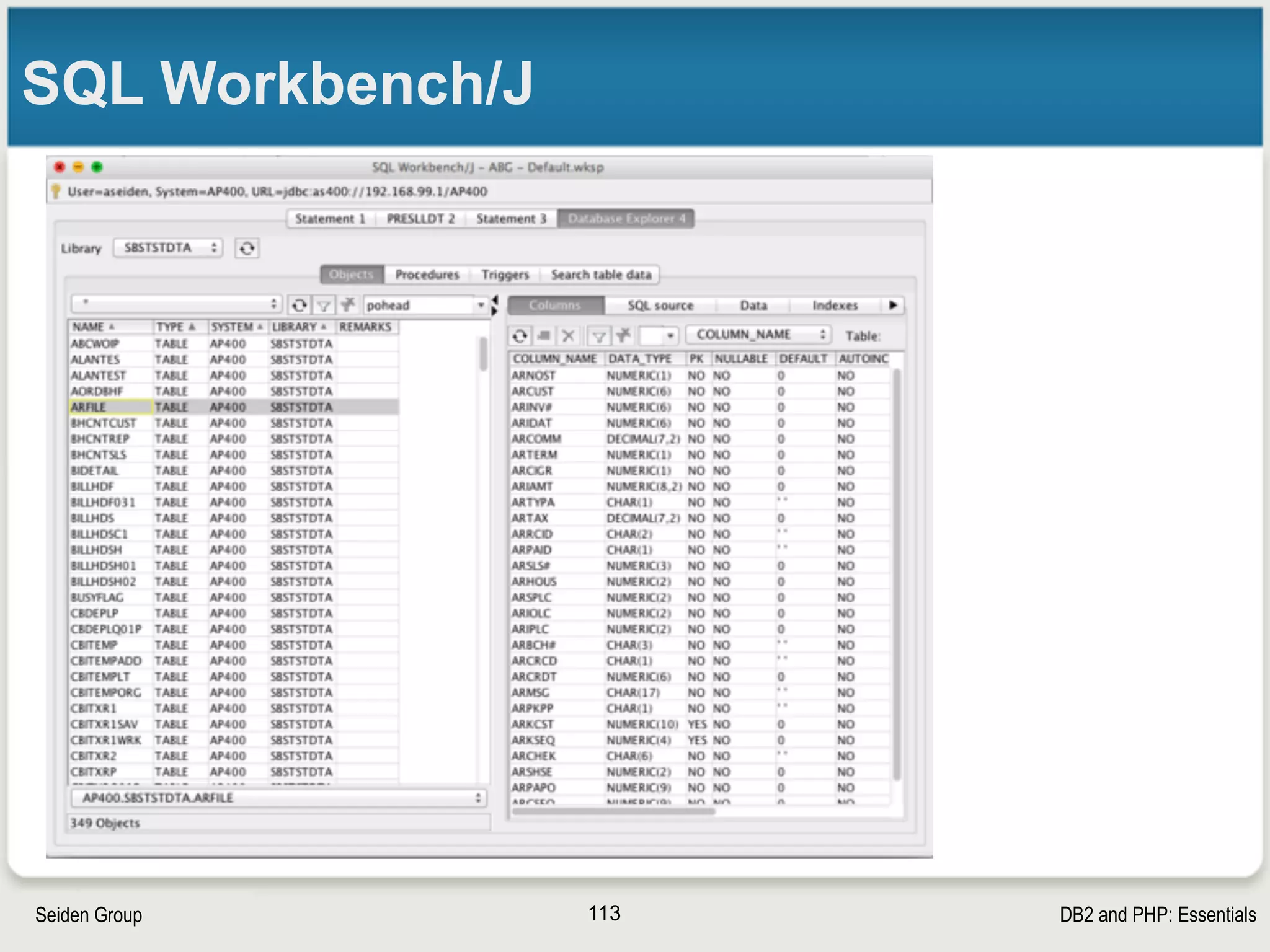Viewport: 1270px width, 952px height.
Task: Select the BHCNTCUST table row
Action: [234, 423]
